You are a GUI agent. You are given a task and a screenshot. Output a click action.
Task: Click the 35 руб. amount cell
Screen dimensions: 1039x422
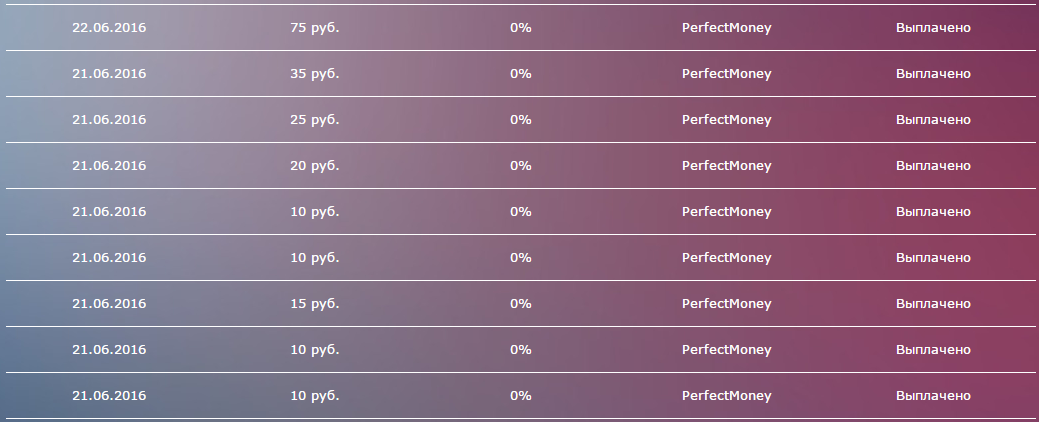[314, 74]
